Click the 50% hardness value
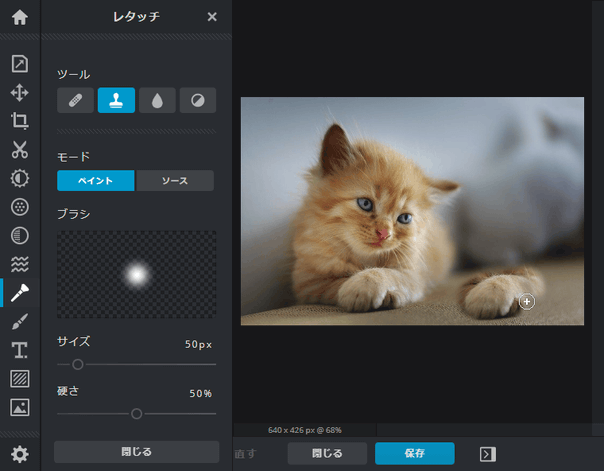 click(200, 393)
